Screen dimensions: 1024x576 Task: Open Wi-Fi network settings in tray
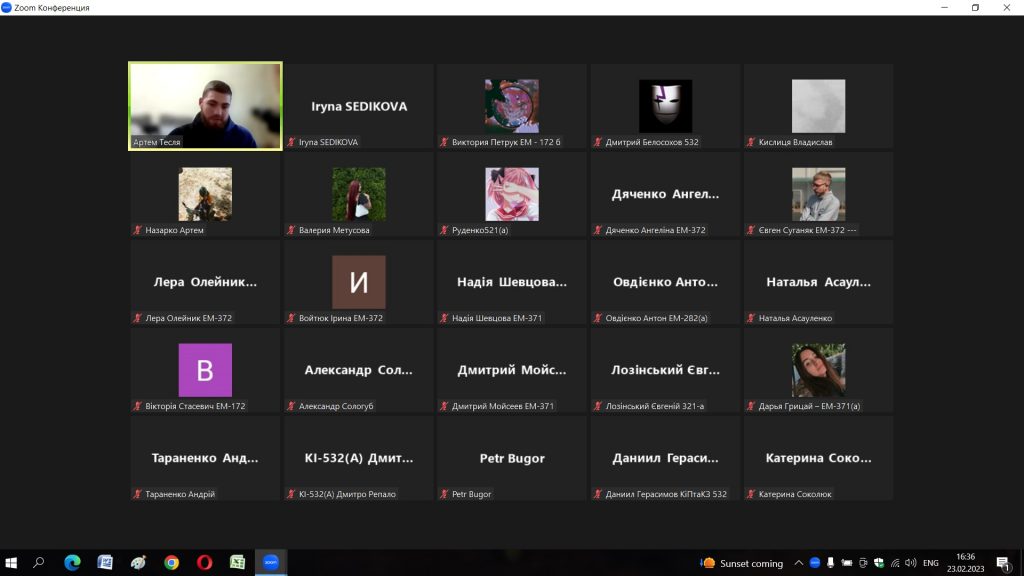point(895,563)
